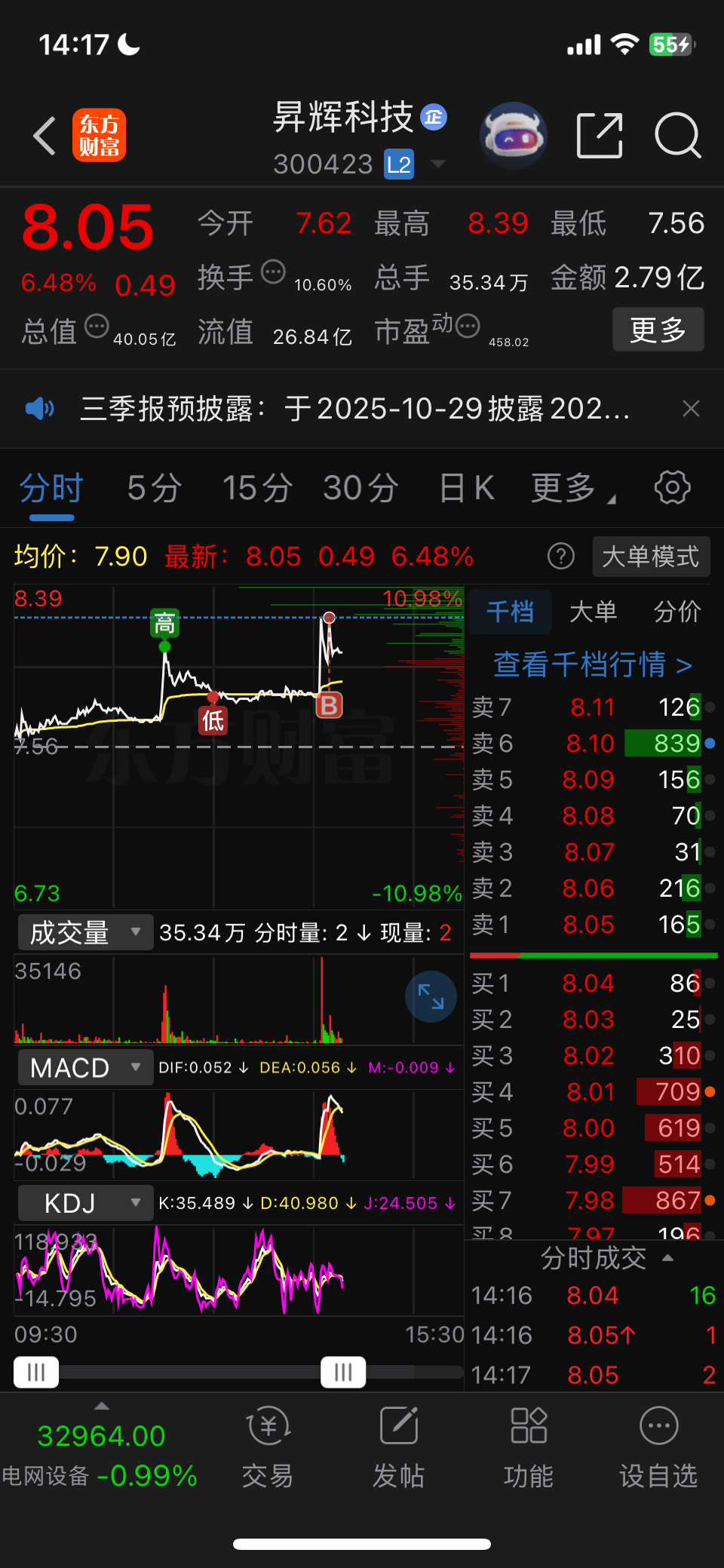Expand the 电网设备 index bar arrow

click(x=102, y=1406)
